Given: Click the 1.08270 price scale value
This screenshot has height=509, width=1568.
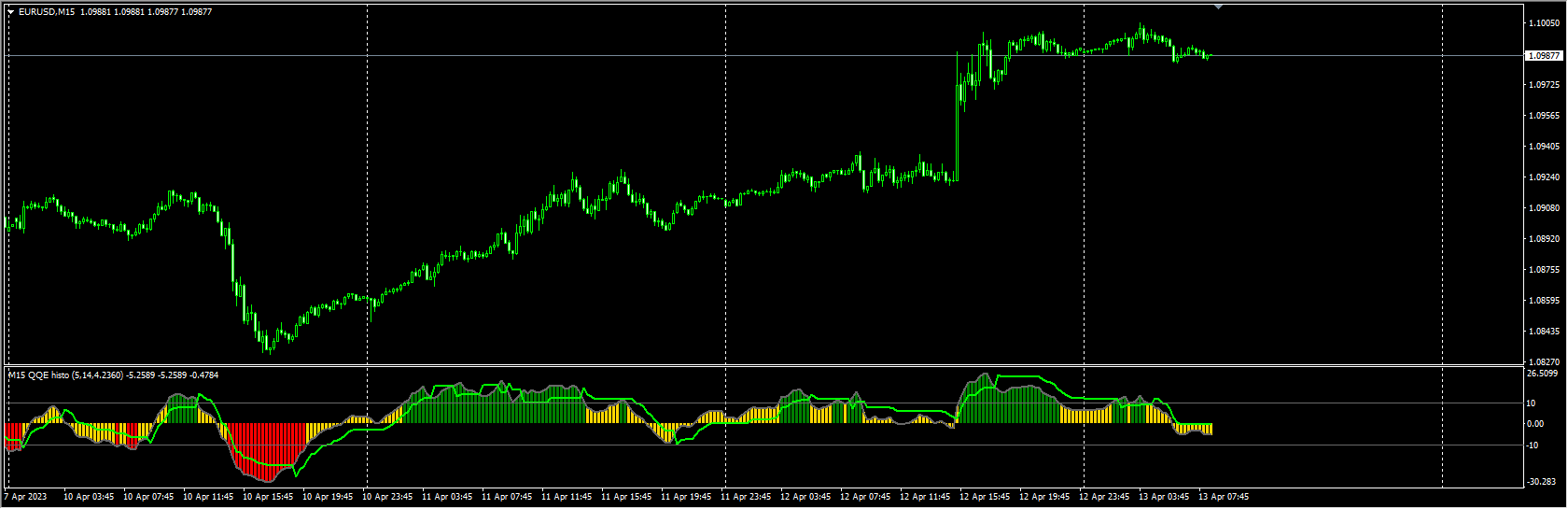Looking at the screenshot, I should click(x=1545, y=361).
